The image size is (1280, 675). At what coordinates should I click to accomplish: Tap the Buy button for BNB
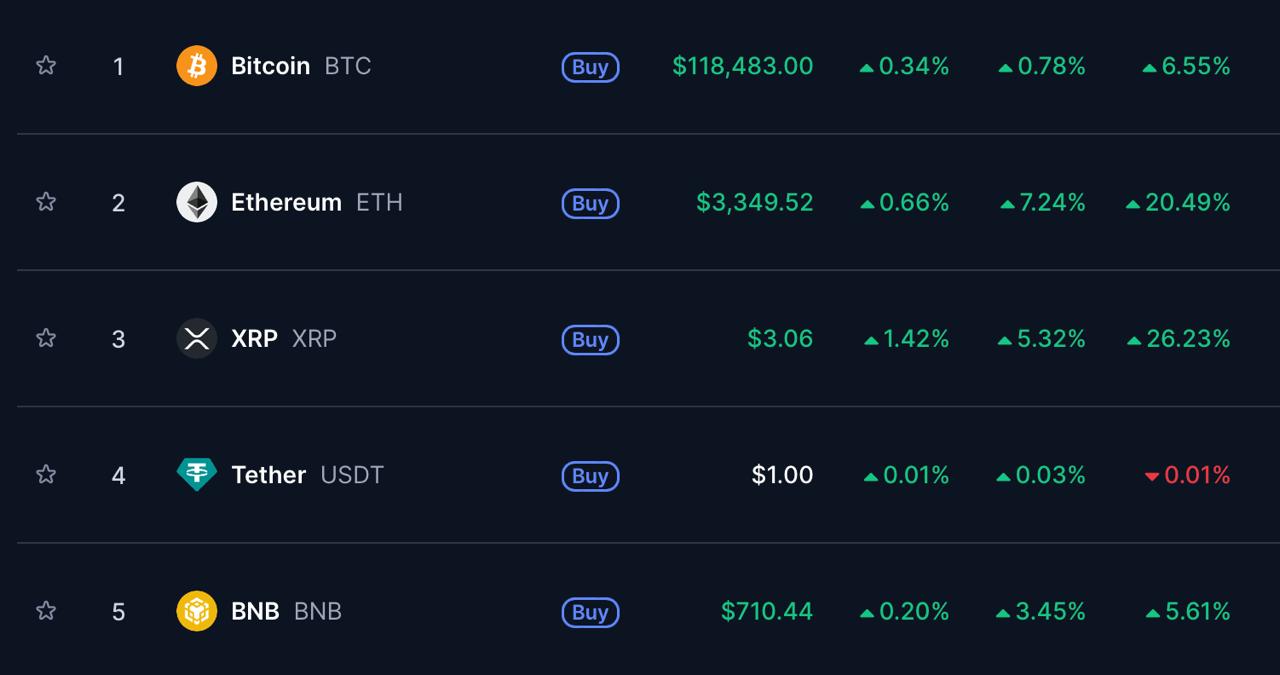590,612
